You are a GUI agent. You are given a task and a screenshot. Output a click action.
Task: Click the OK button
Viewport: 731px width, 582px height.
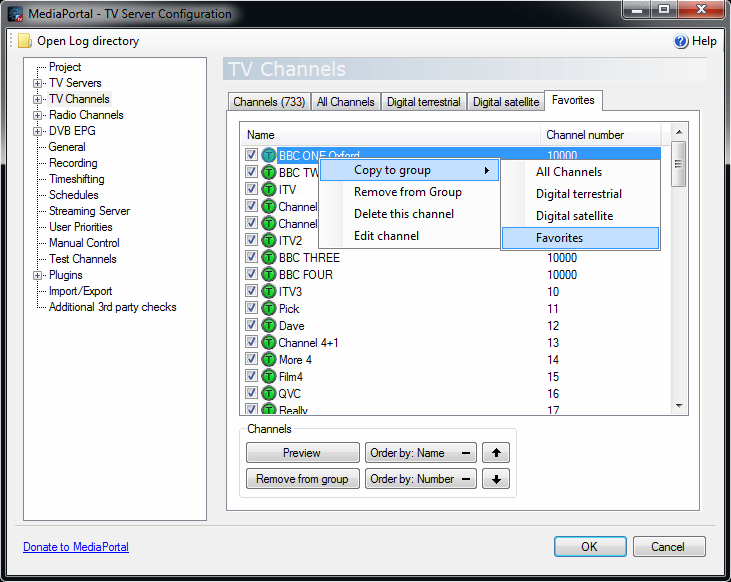pyautogui.click(x=590, y=547)
